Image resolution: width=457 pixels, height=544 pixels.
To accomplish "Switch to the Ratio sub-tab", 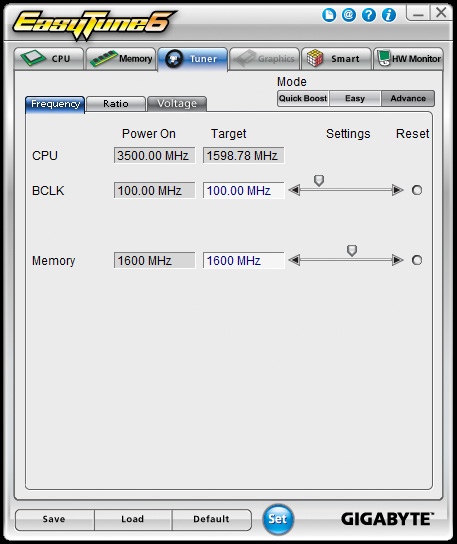I will [116, 104].
